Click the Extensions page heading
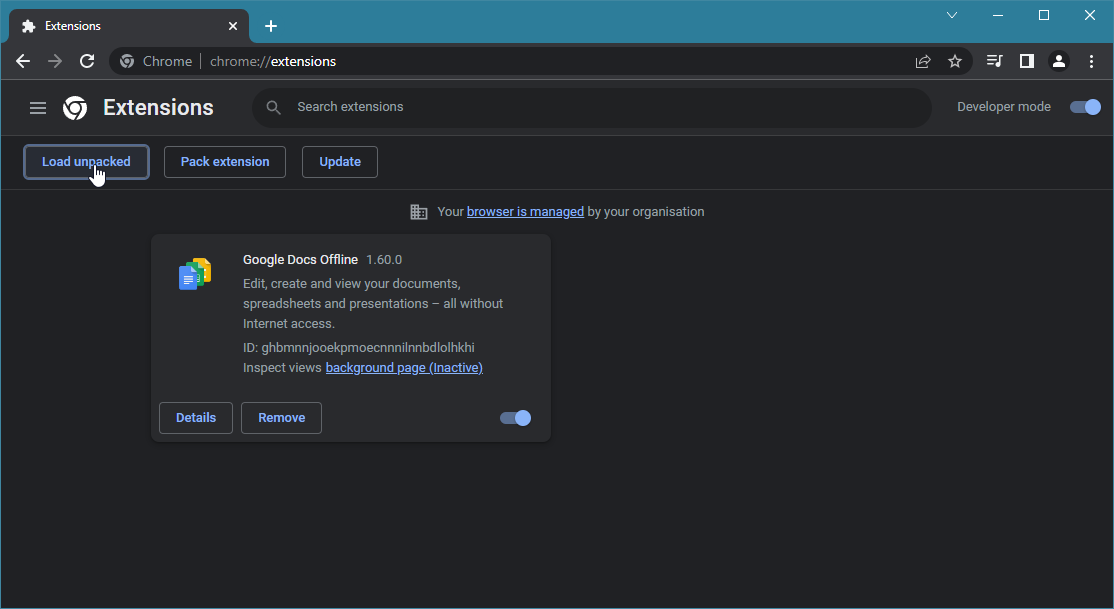1114x609 pixels. pyautogui.click(x=158, y=107)
